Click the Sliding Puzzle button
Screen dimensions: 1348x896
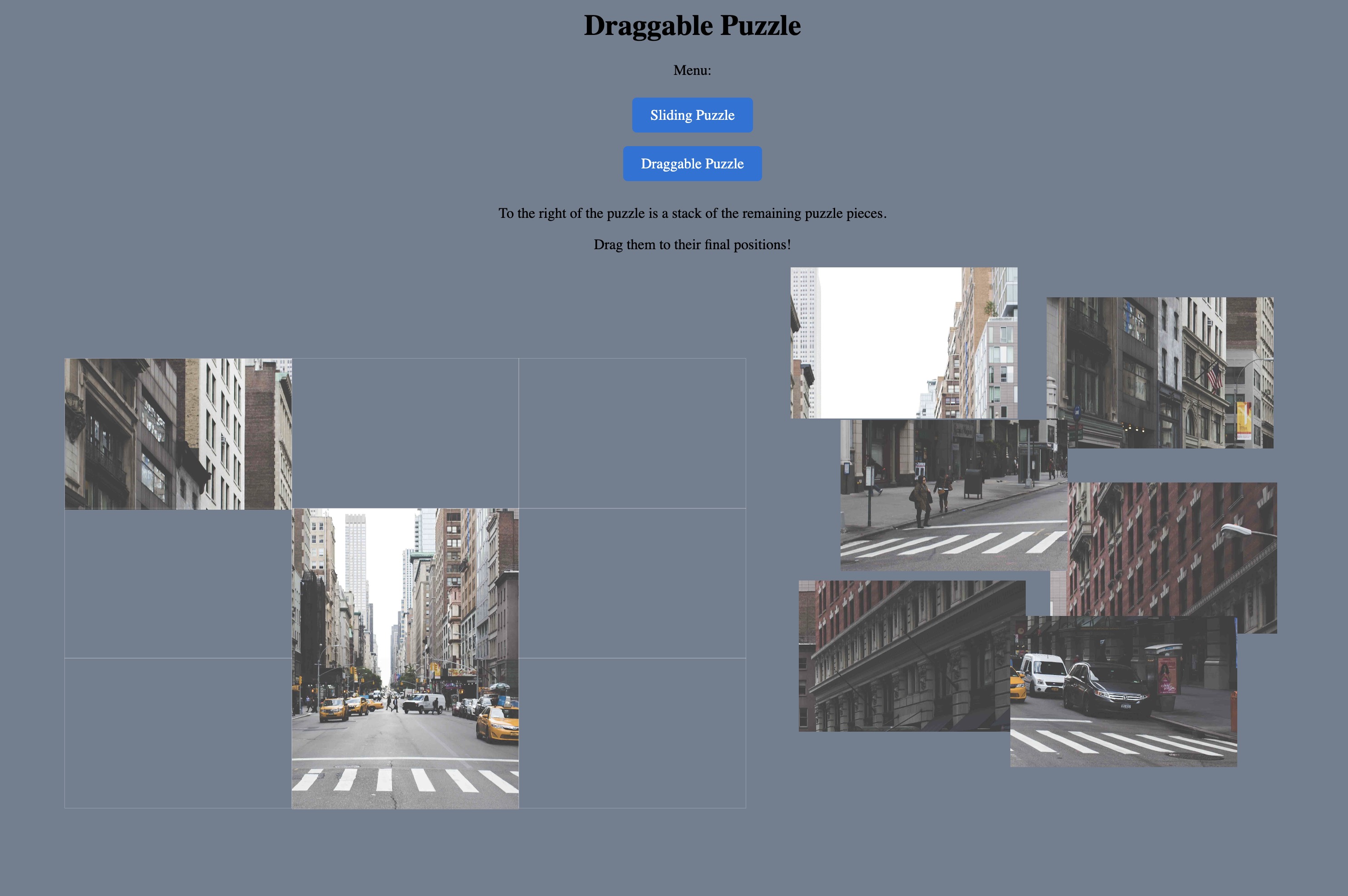pyautogui.click(x=692, y=115)
